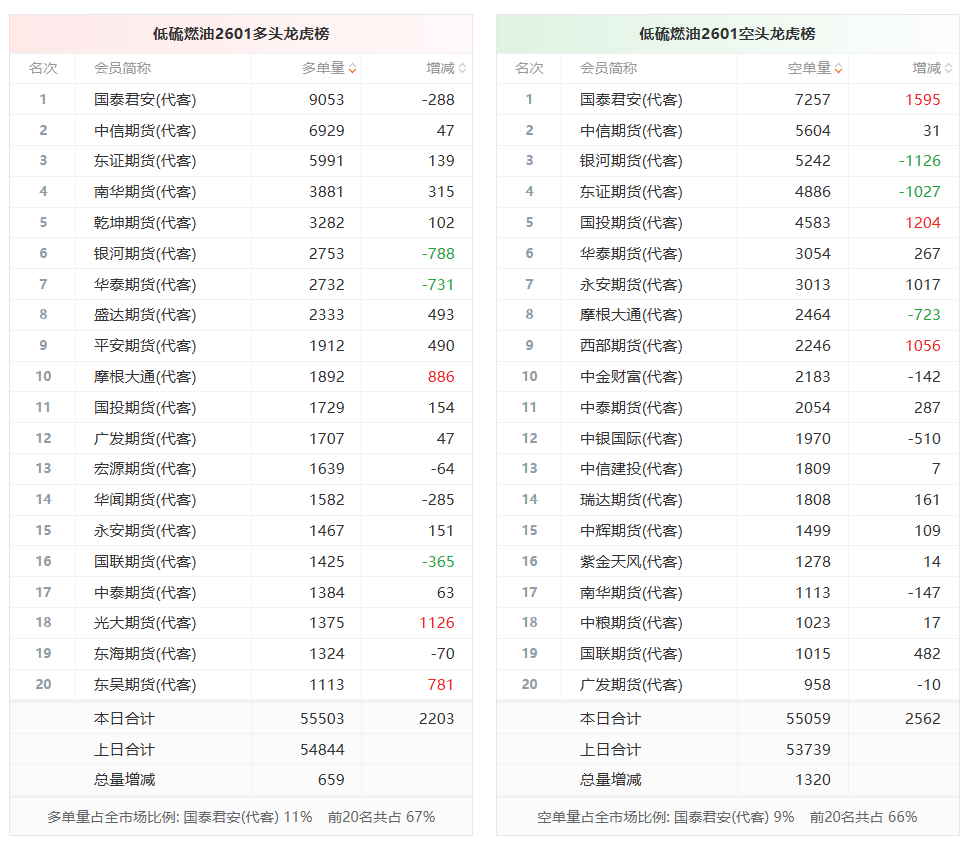Image resolution: width=969 pixels, height=842 pixels.
Task: Select 国联期货(代客) in long table
Action: (145, 561)
